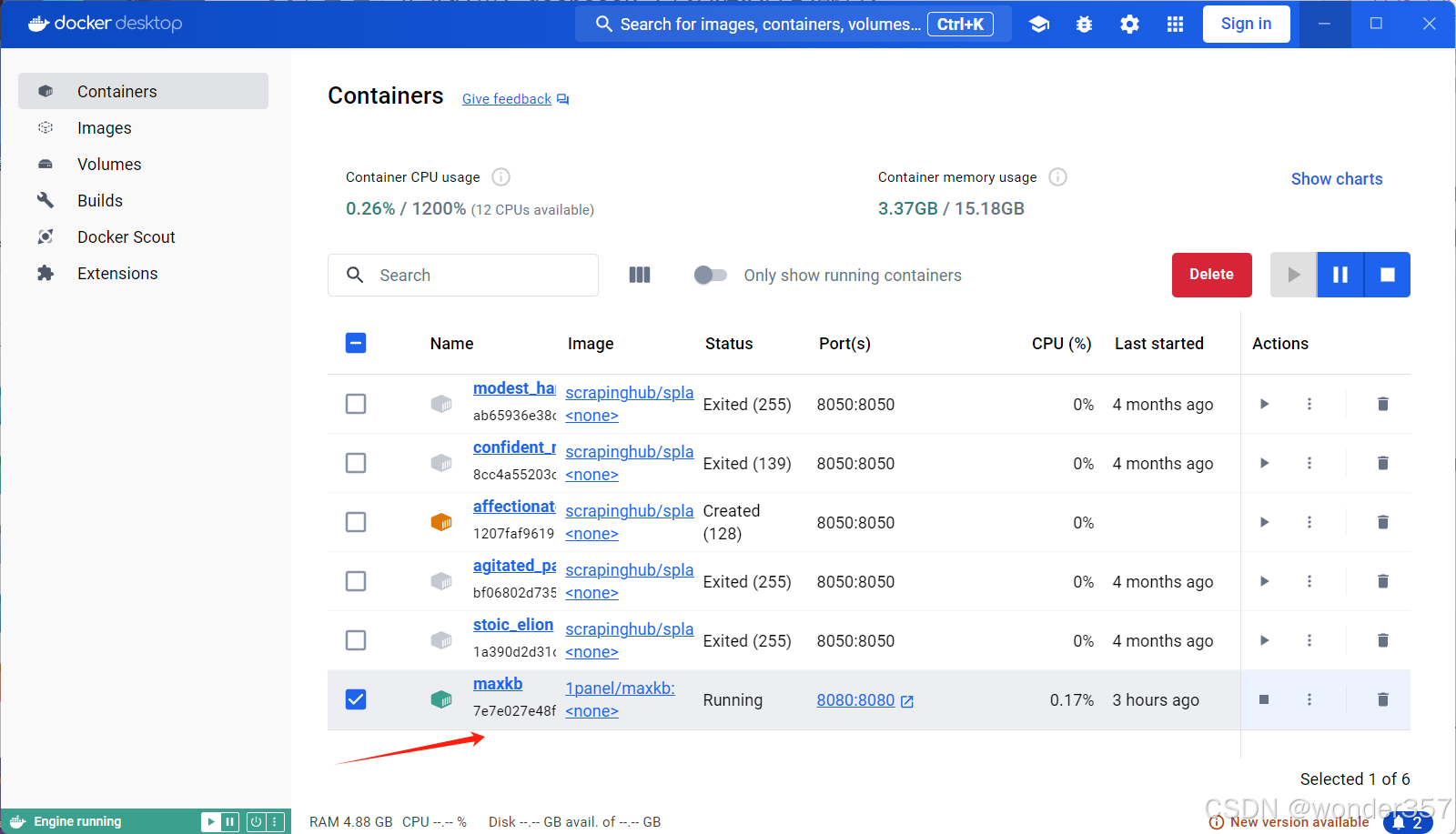
Task: Click the global search bar in header
Action: click(x=793, y=25)
